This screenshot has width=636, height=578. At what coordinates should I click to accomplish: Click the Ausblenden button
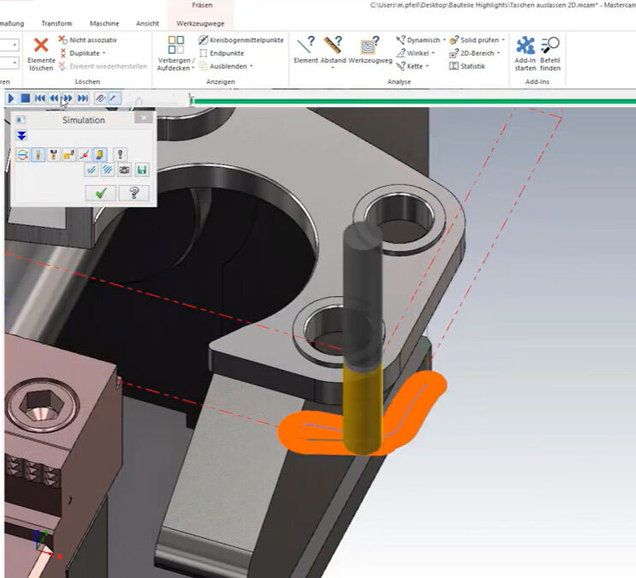tap(223, 66)
